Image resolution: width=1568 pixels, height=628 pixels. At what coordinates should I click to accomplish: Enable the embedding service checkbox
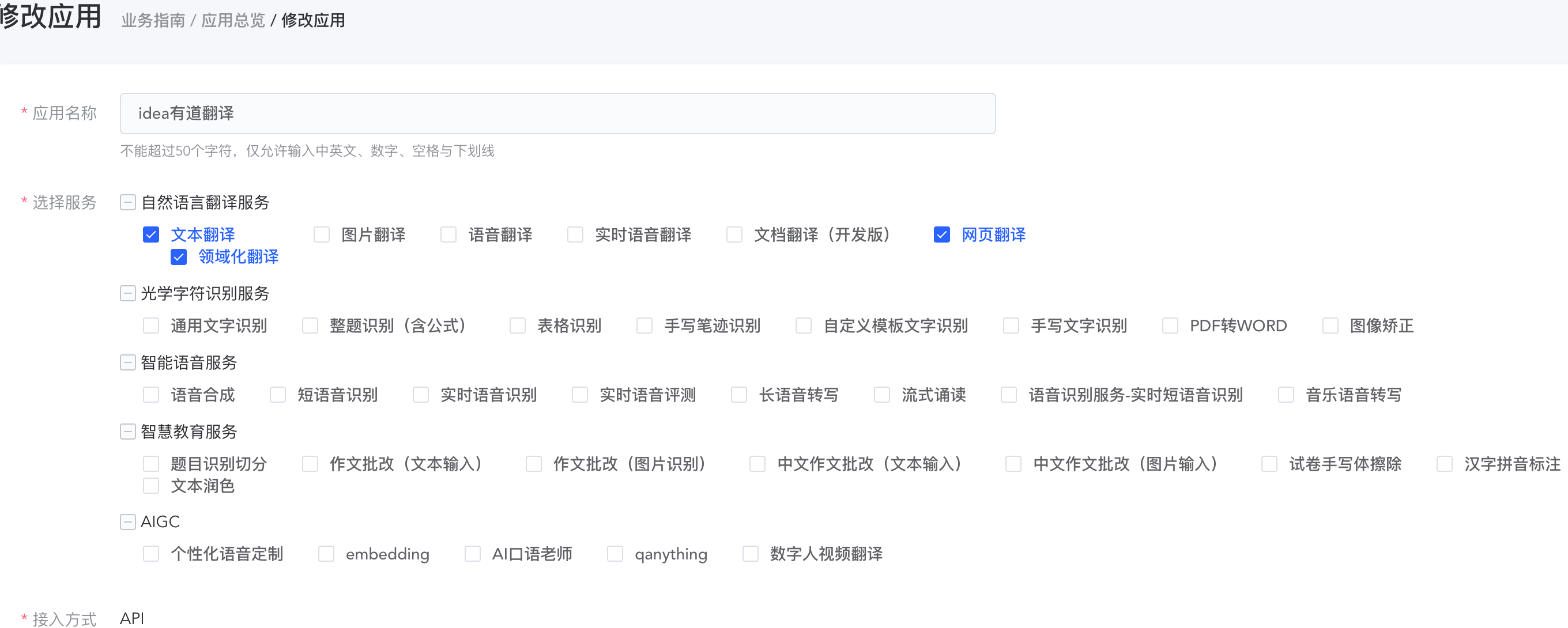326,554
